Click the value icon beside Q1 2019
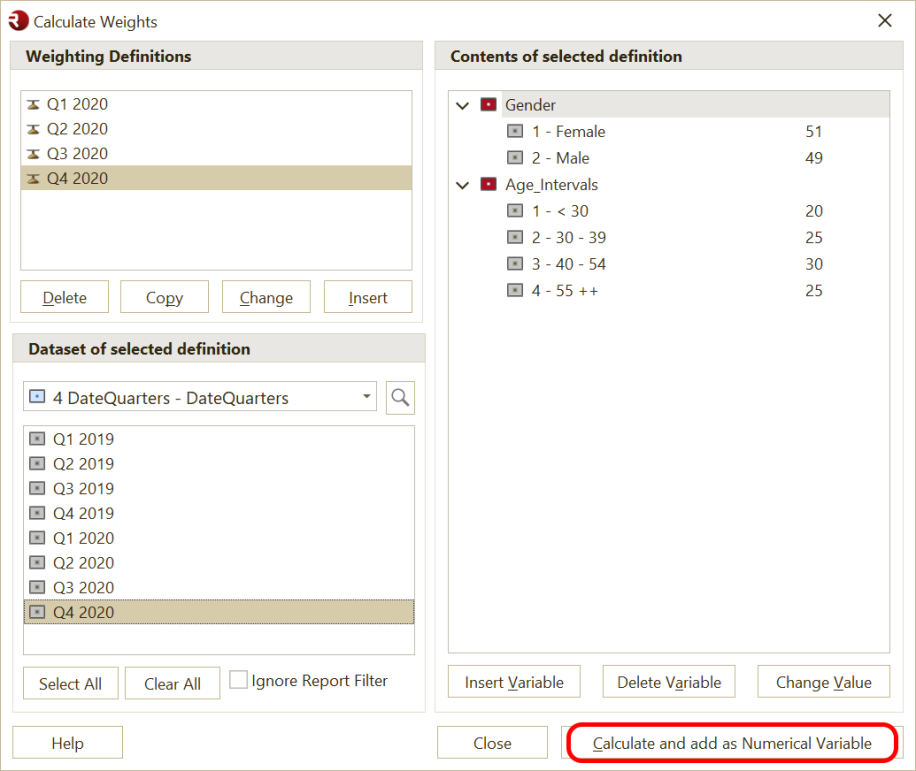This screenshot has height=771, width=916. point(37,438)
